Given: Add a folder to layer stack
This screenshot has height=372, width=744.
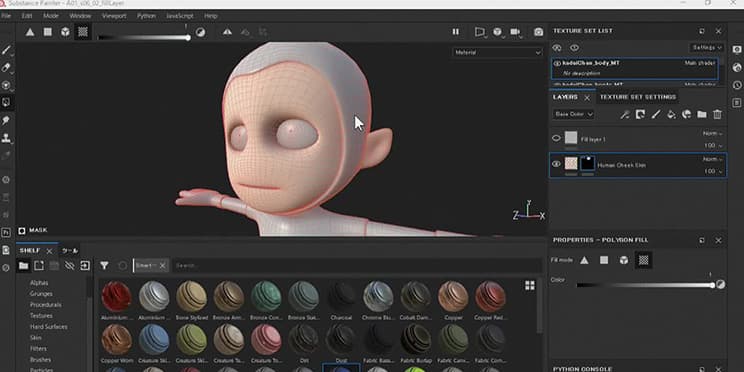Looking at the screenshot, I should [x=702, y=114].
